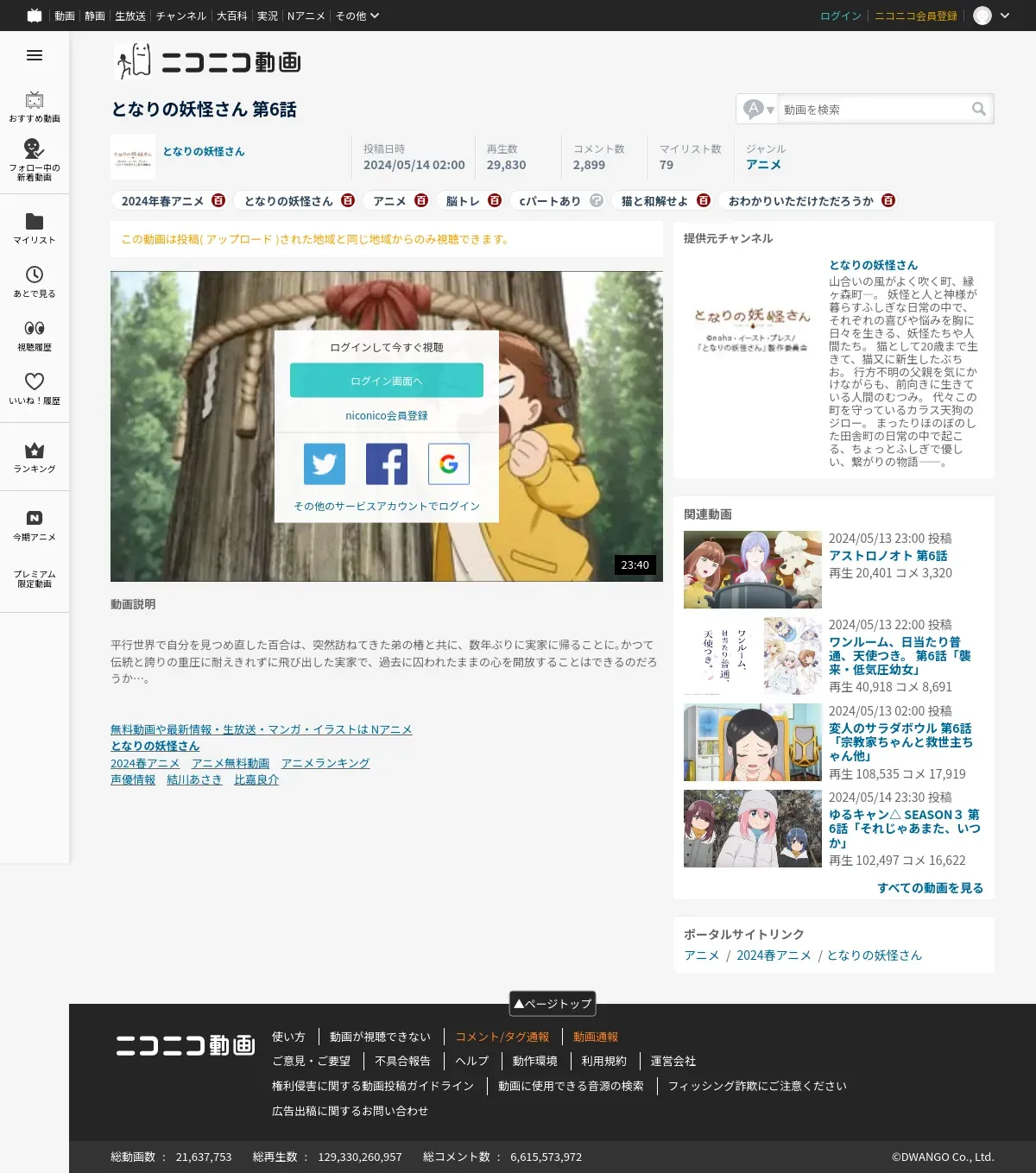Screen dimensions: 1036x1173
Task: Click the ニコニコ動画 footer logo
Action: click(186, 1045)
